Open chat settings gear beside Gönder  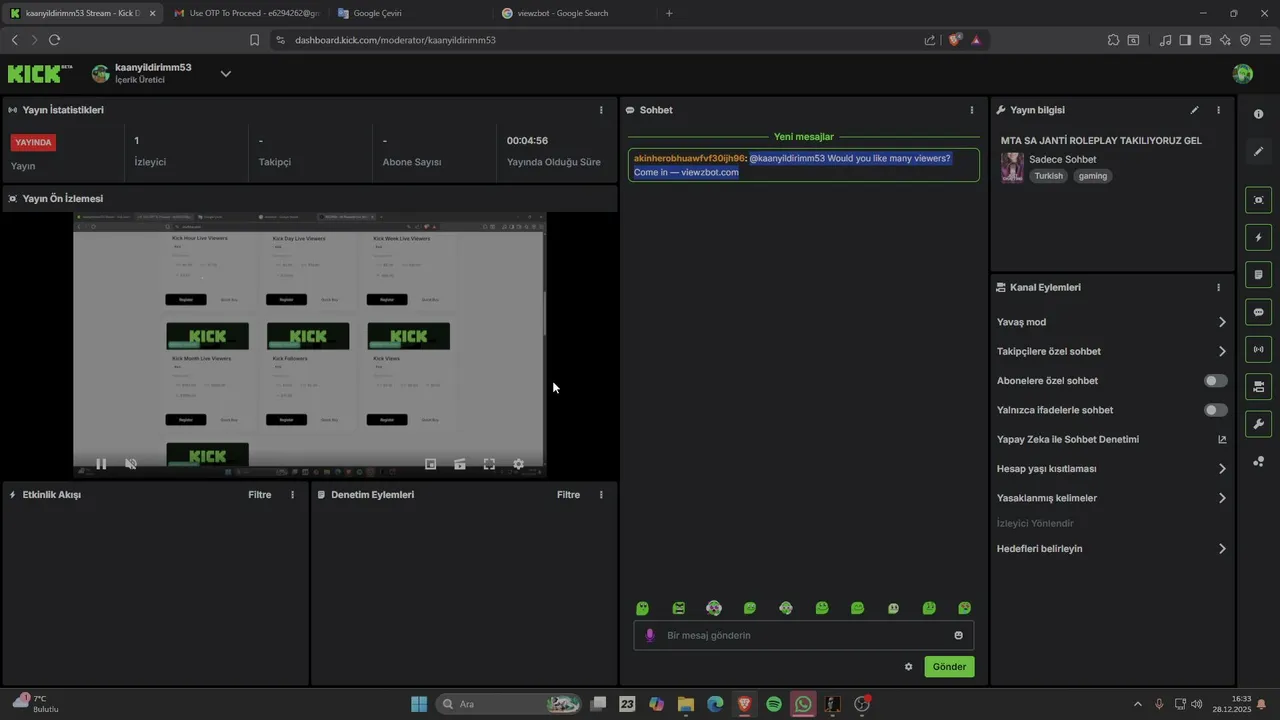click(x=909, y=667)
